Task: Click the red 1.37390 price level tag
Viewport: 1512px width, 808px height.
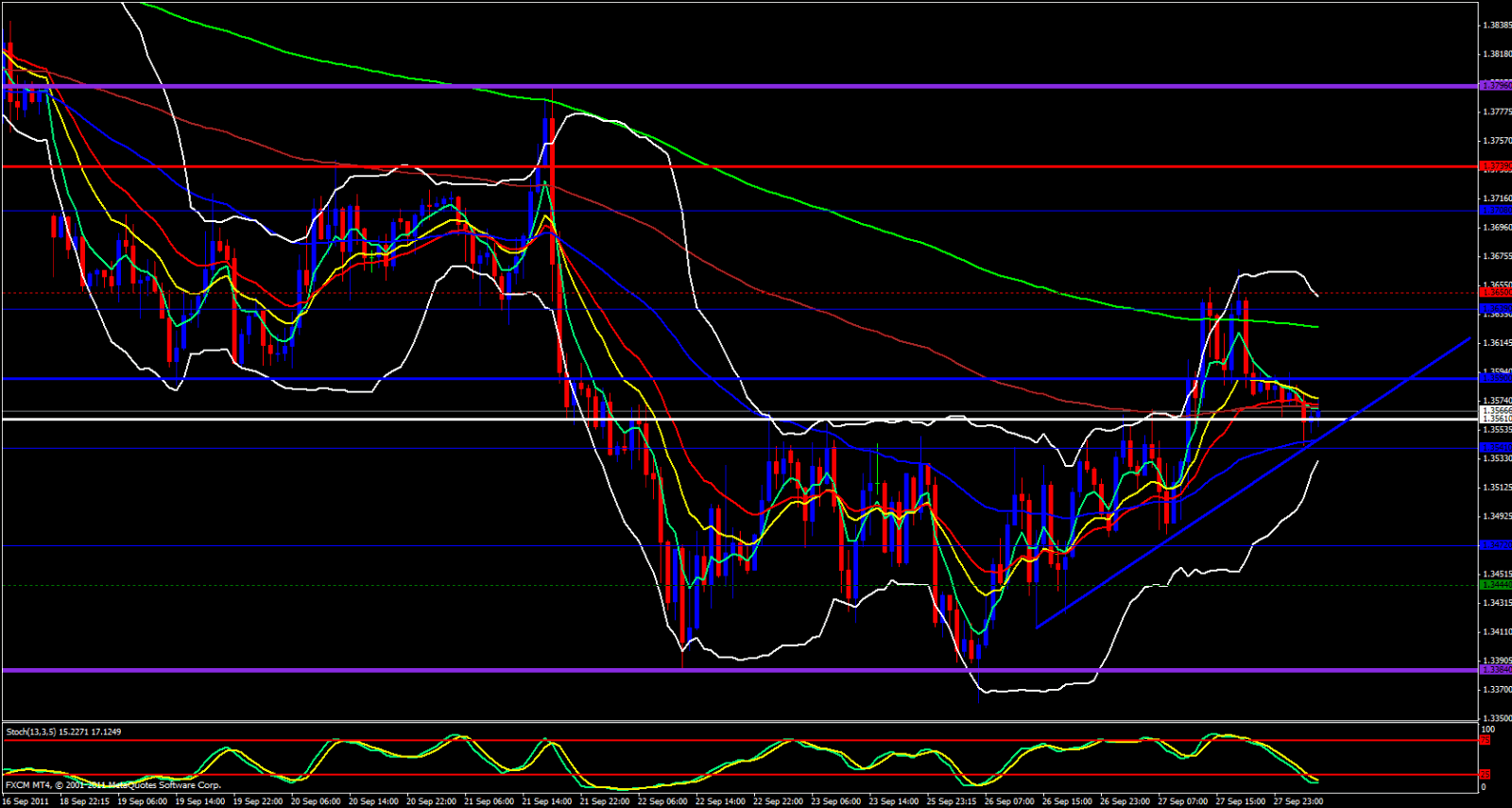Action: click(1496, 166)
